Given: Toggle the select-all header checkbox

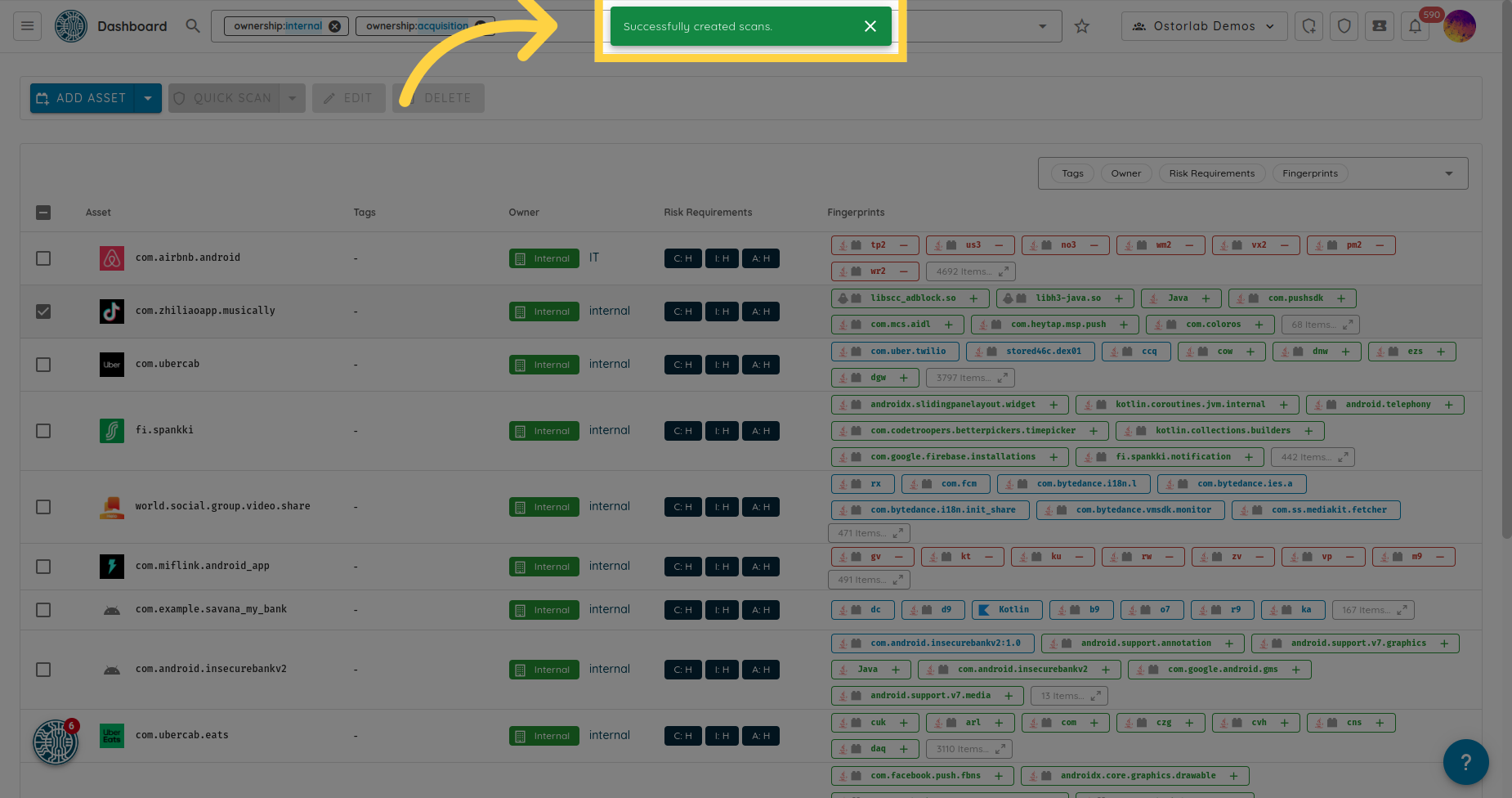Looking at the screenshot, I should 43,213.
